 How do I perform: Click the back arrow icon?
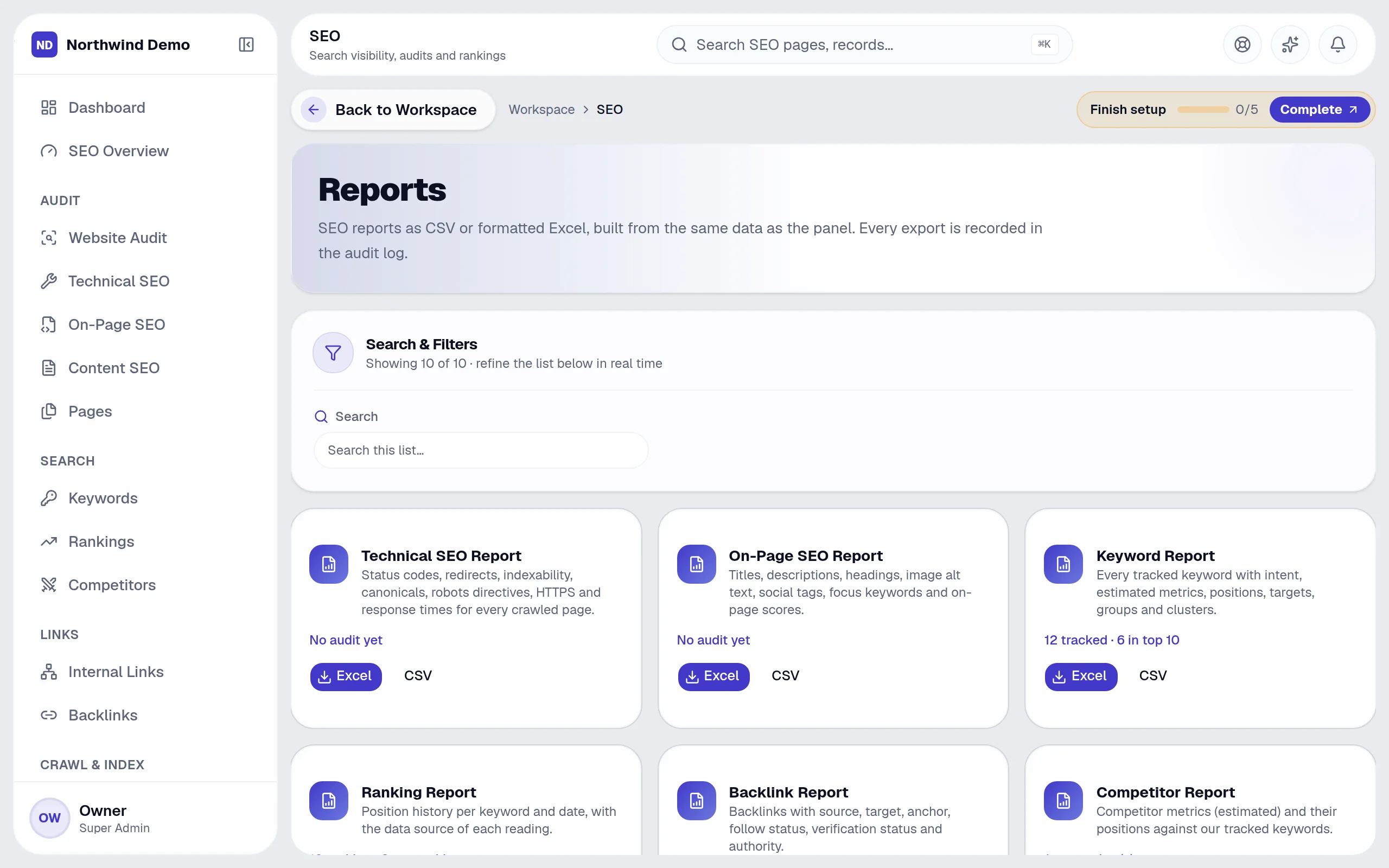[x=314, y=110]
